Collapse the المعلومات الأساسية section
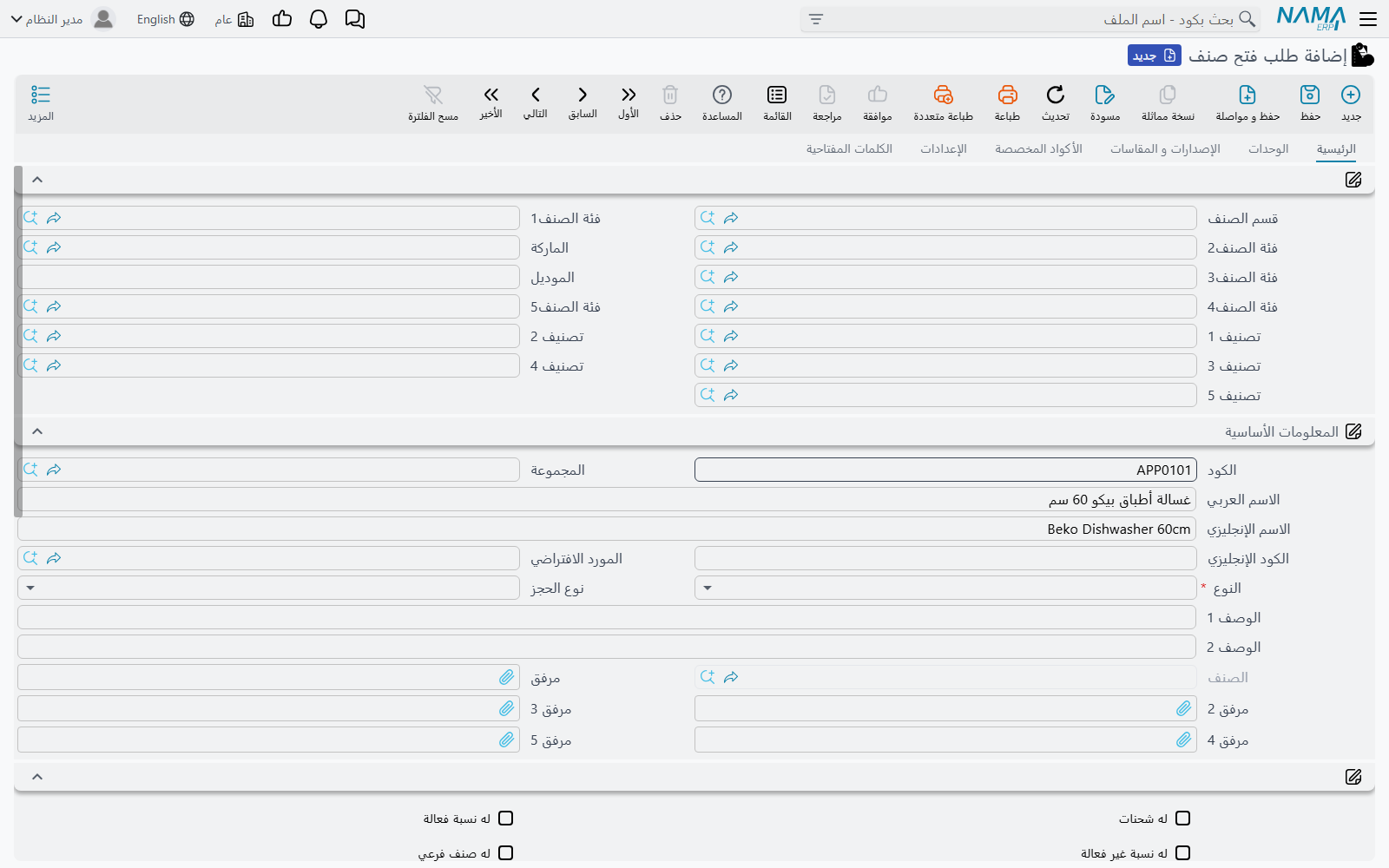Image resolution: width=1389 pixels, height=868 pixels. [x=37, y=431]
